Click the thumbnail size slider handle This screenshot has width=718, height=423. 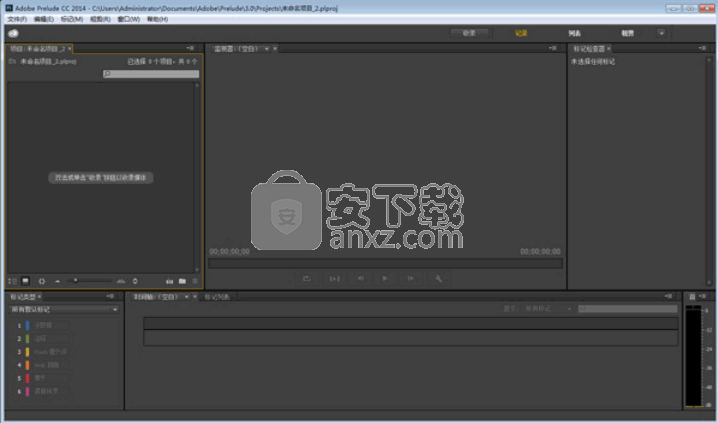click(76, 281)
